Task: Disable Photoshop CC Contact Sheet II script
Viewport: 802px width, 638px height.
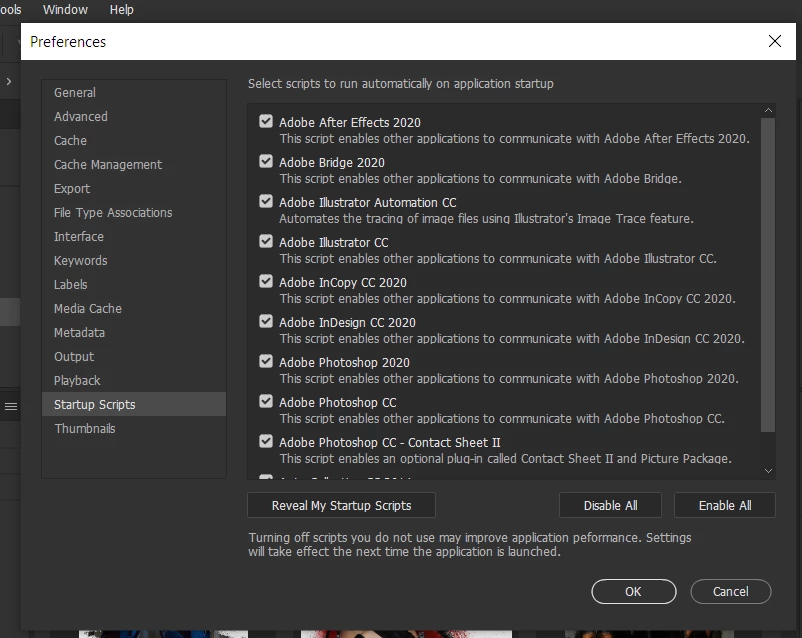Action: click(266, 441)
